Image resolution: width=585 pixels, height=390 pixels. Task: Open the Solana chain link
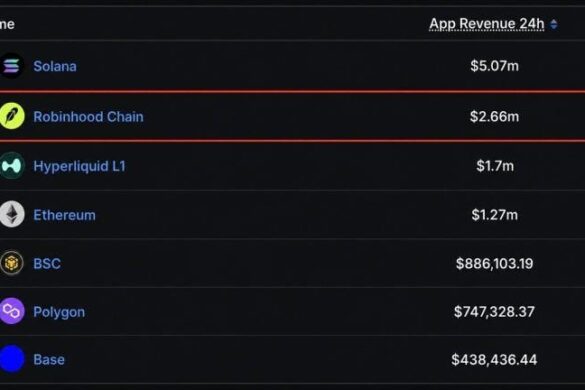point(55,66)
